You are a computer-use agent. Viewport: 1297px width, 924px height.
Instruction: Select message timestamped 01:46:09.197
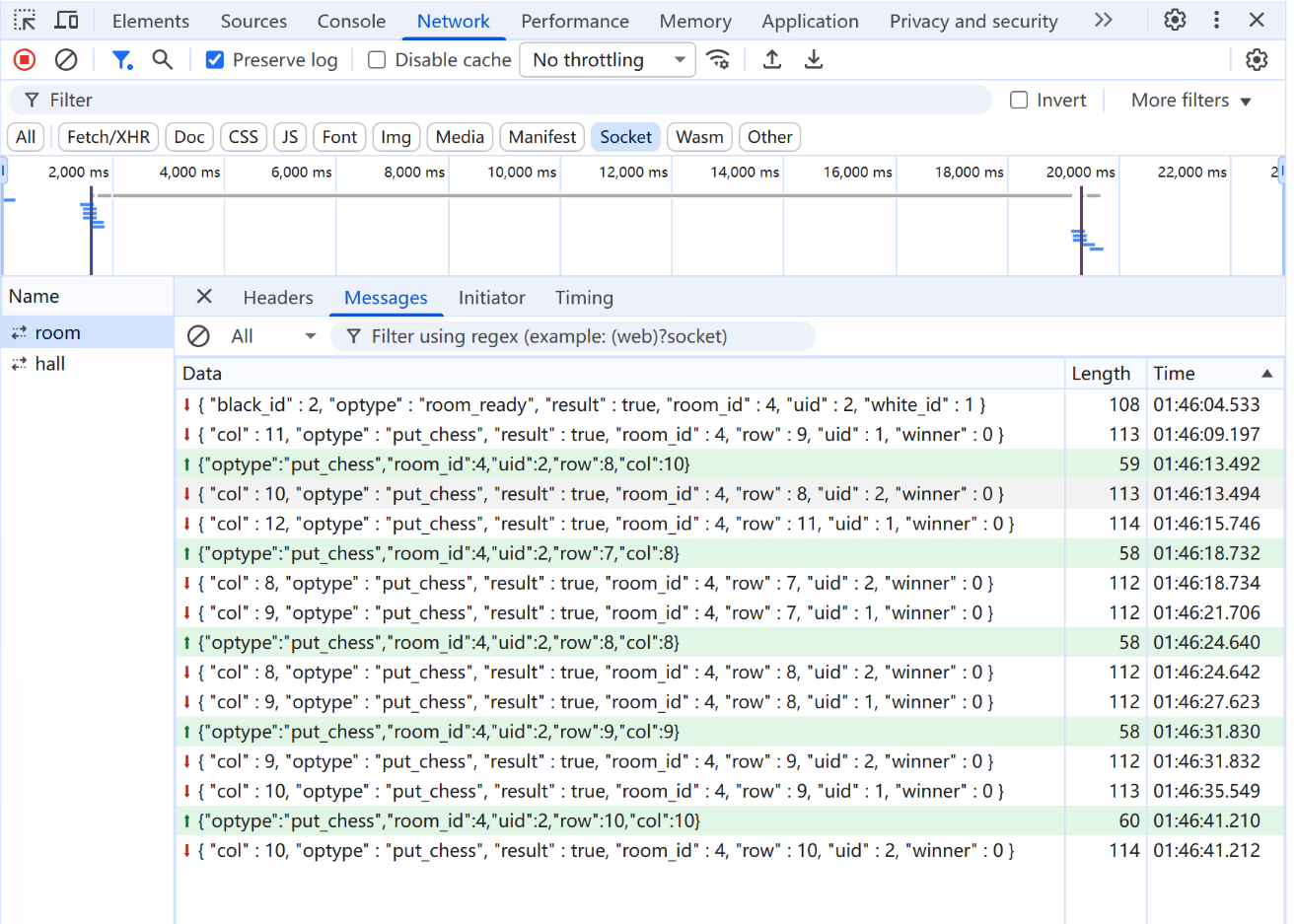730,434
